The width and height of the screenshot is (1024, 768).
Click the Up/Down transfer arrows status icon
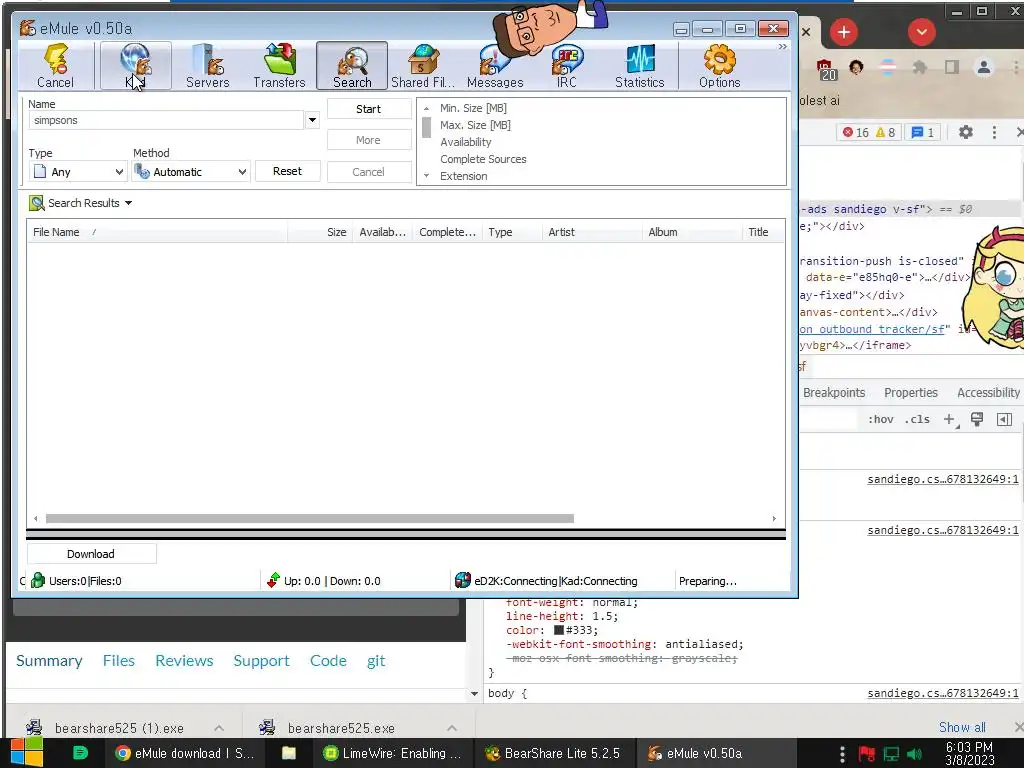pos(273,580)
